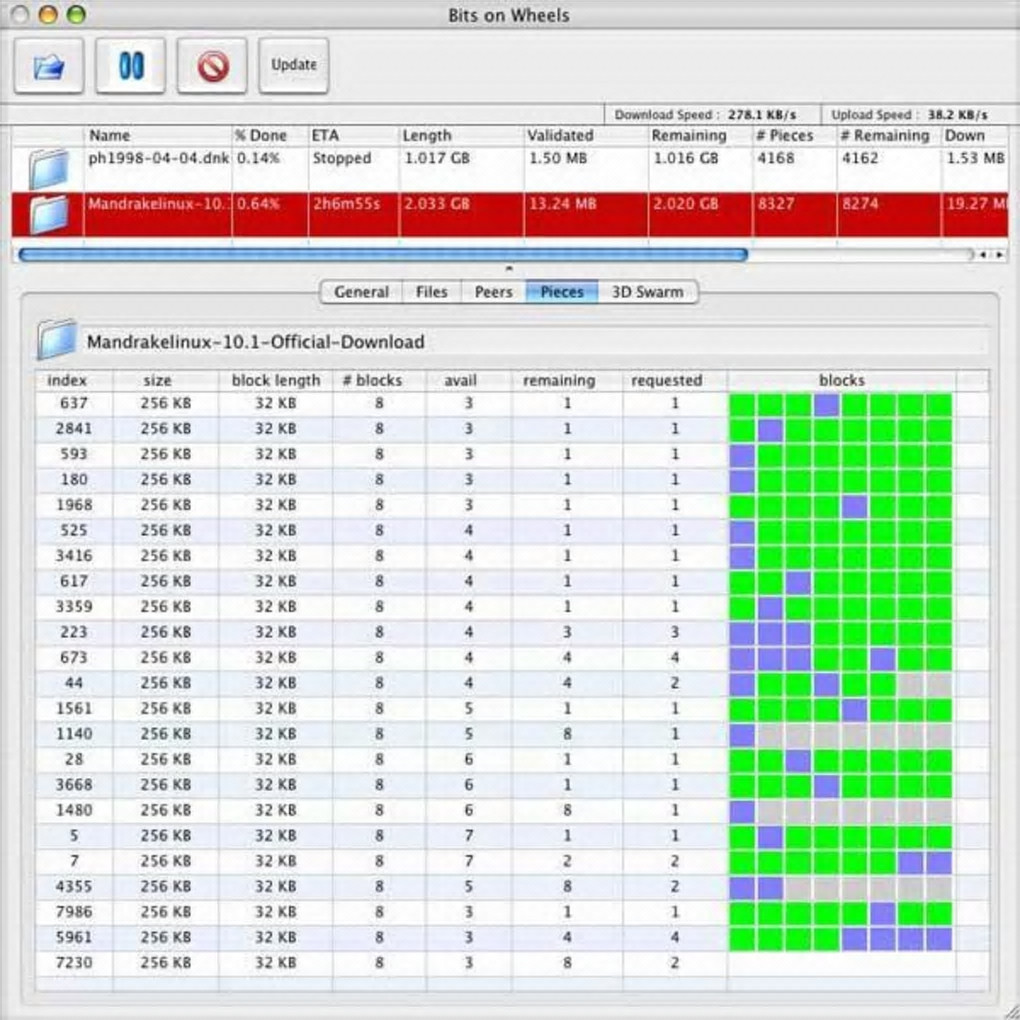Select piece row with index 673
Image resolution: width=1020 pixels, height=1020 pixels.
pos(512,657)
